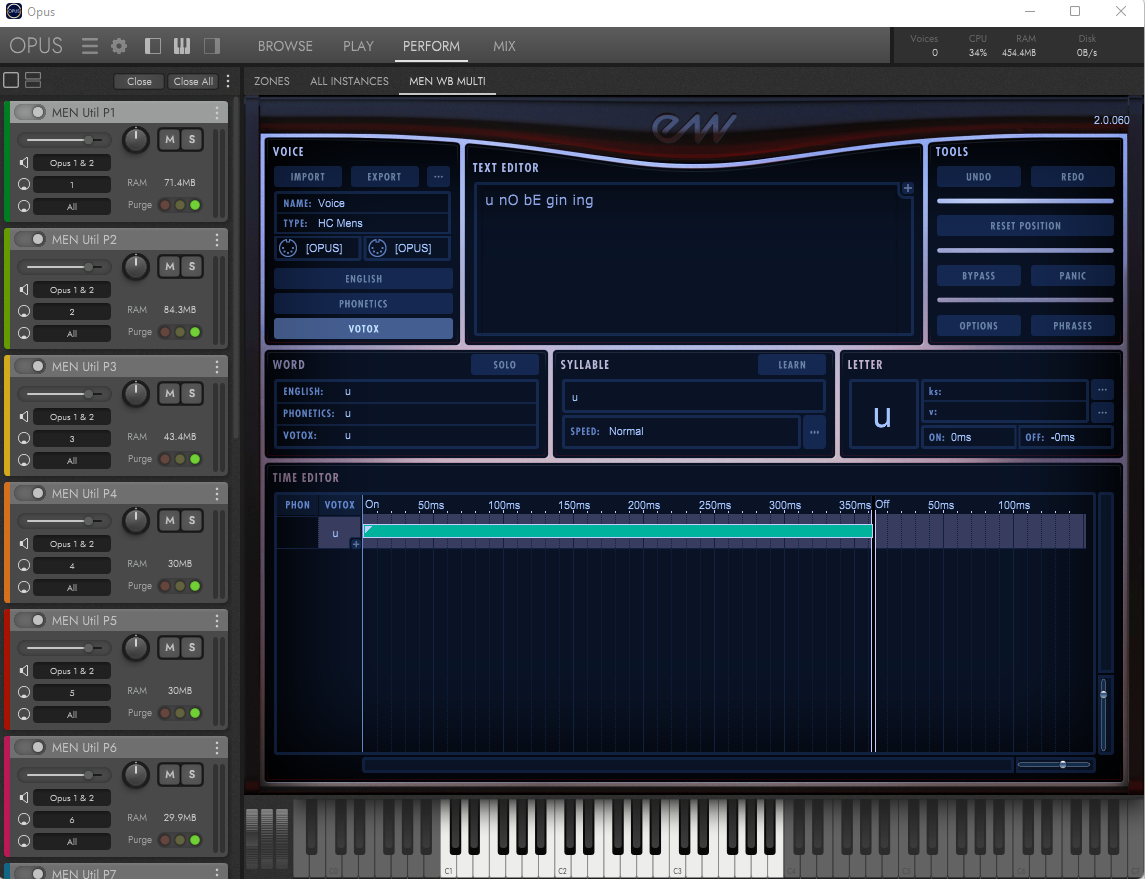1145x879 pixels.
Task: Open the PHRASES tool
Action: [1072, 326]
